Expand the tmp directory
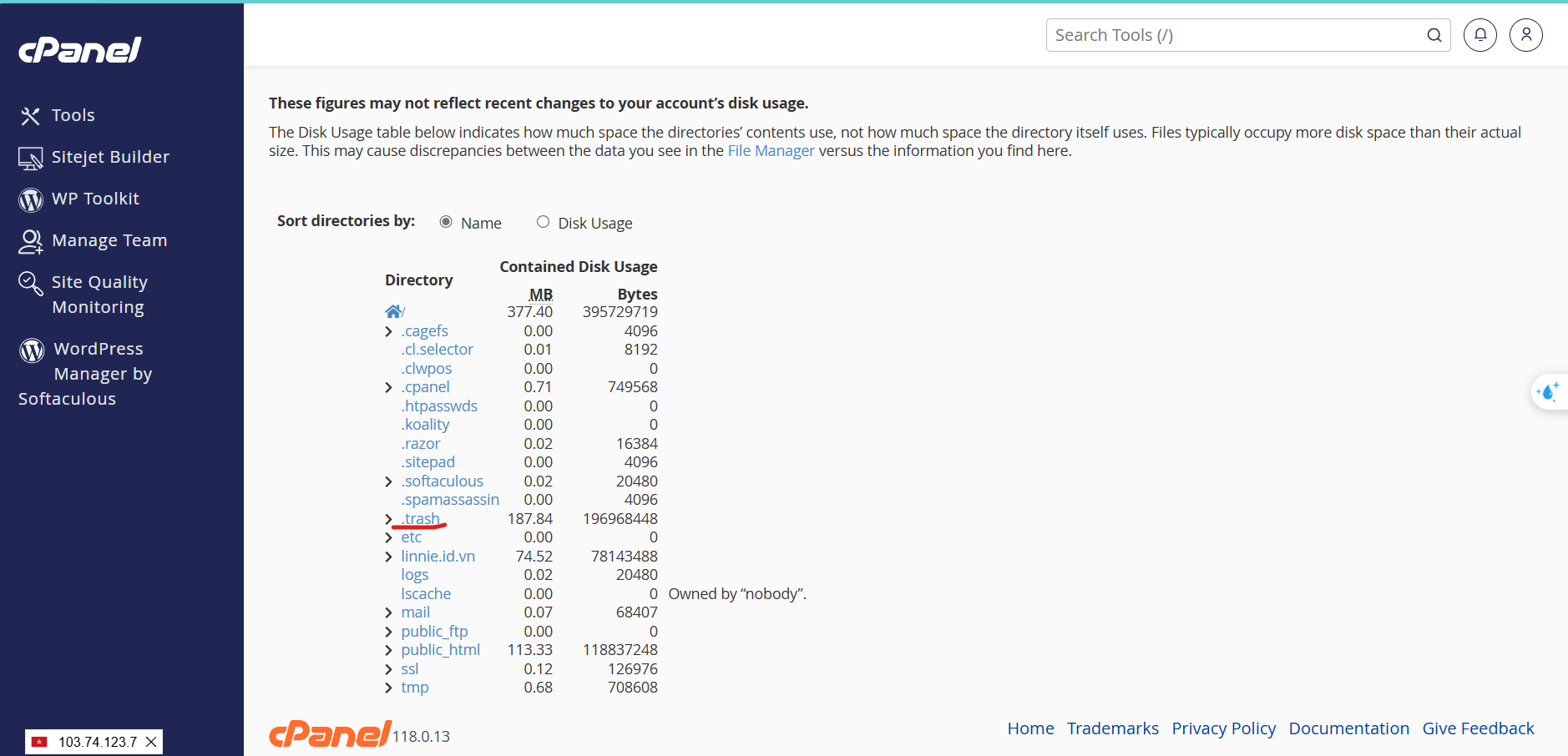Viewport: 1568px width, 756px height. click(x=388, y=688)
